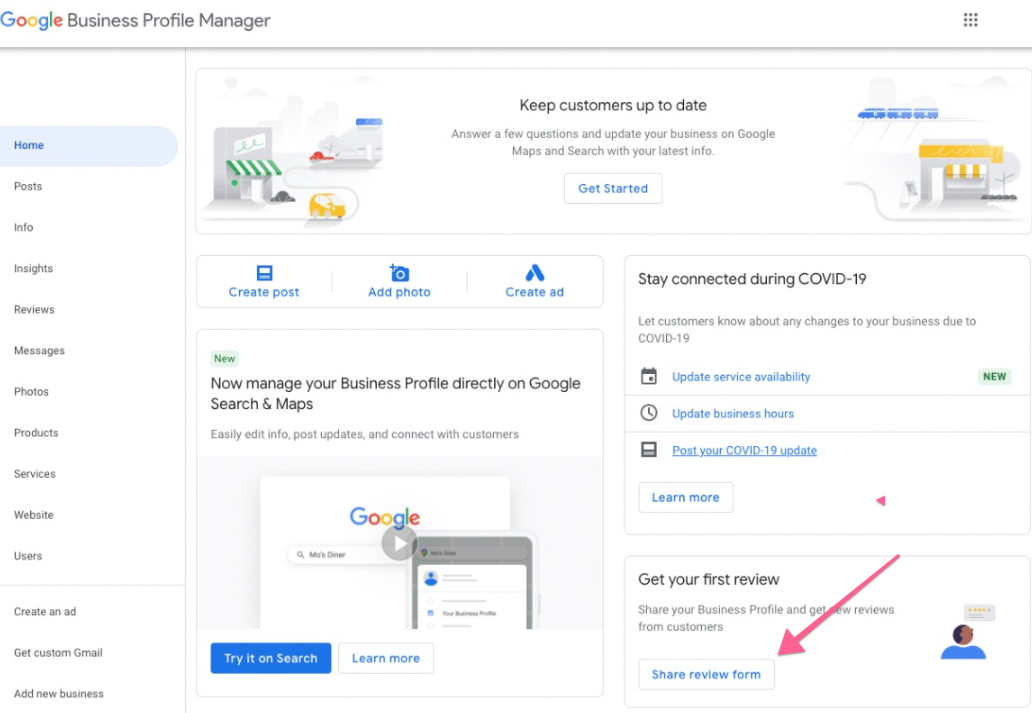Click the Share review form button

click(706, 674)
